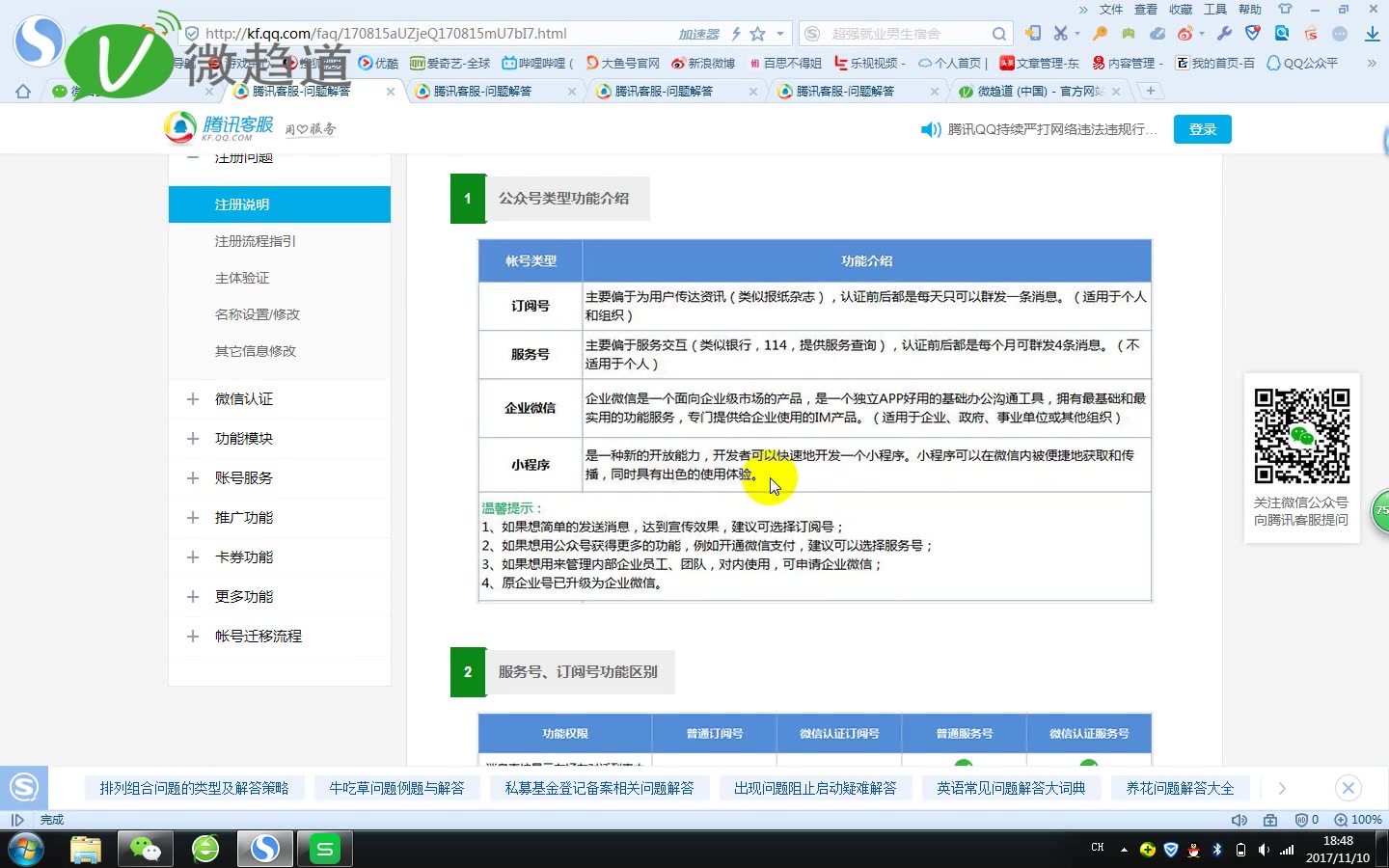Open the 文章管理-东 bookmark
Screen dimensions: 1389x868
click(x=1039, y=64)
